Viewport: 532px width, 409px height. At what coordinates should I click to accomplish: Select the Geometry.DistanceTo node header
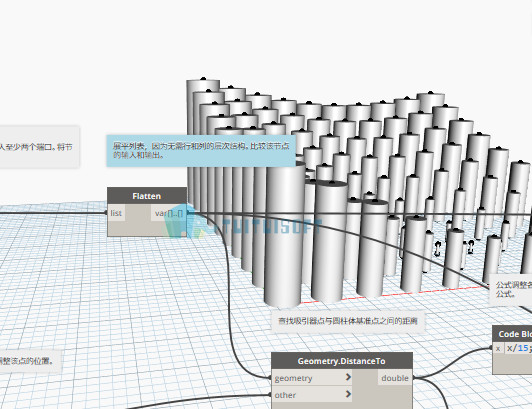(x=342, y=361)
